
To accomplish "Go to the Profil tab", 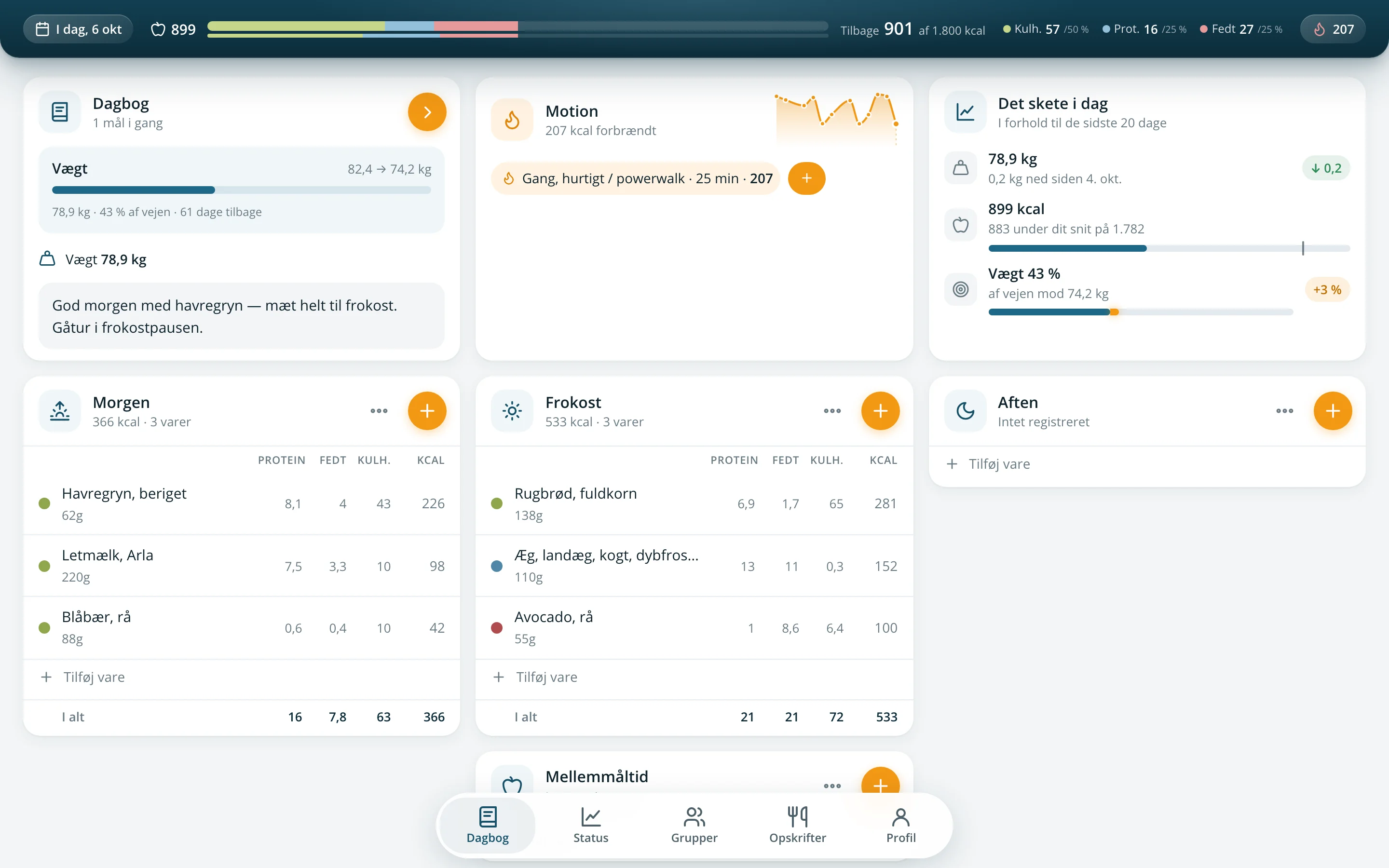I will (x=900, y=826).
